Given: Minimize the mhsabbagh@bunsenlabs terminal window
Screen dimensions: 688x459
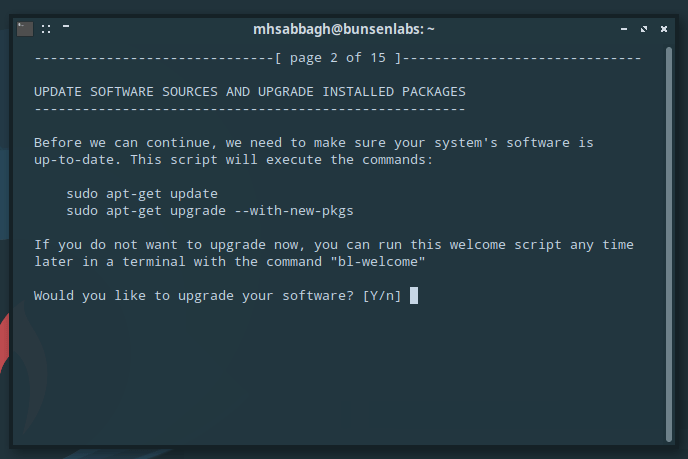Looking at the screenshot, I should pyautogui.click(x=624, y=29).
